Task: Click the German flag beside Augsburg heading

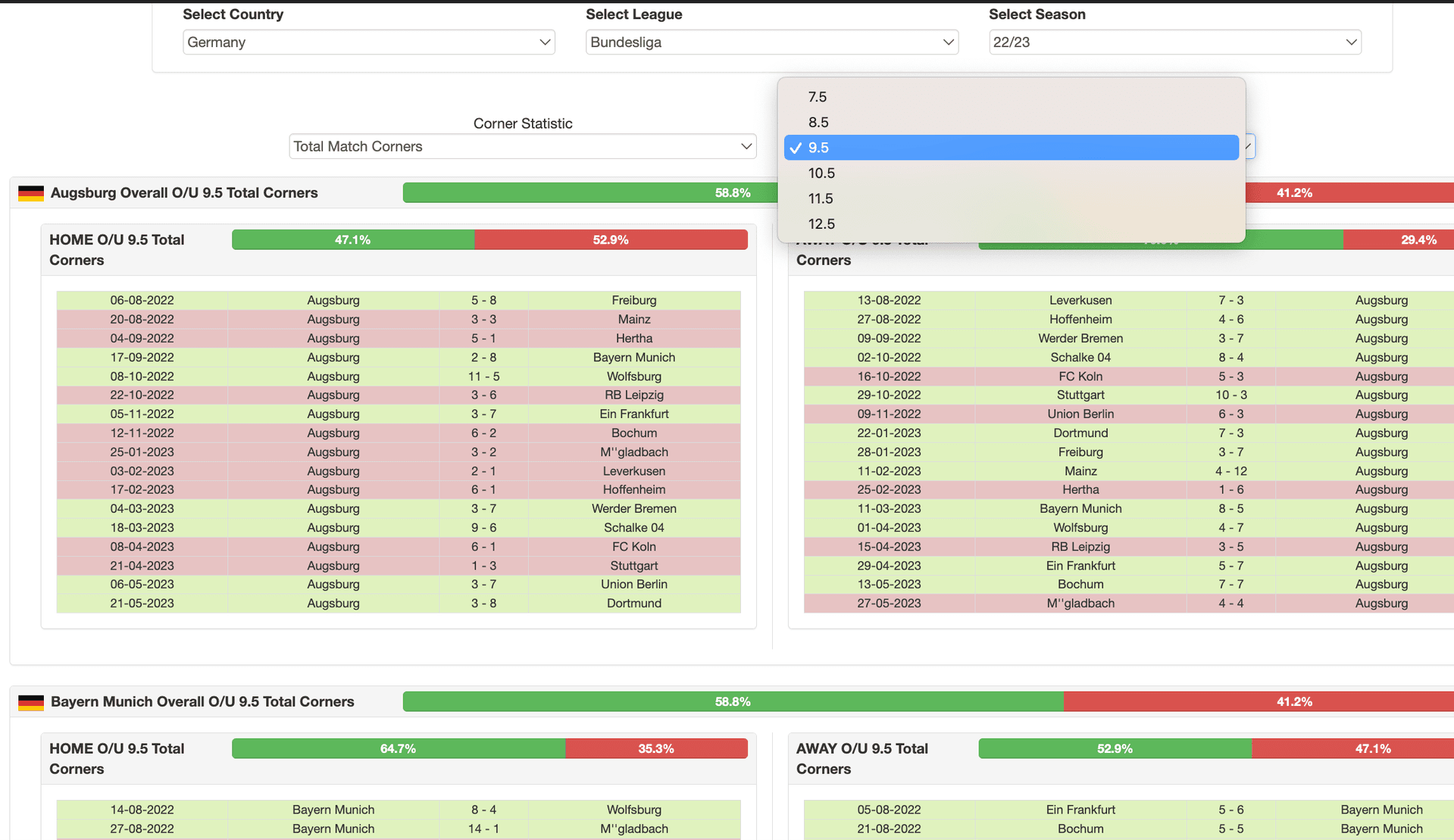Action: (x=31, y=193)
